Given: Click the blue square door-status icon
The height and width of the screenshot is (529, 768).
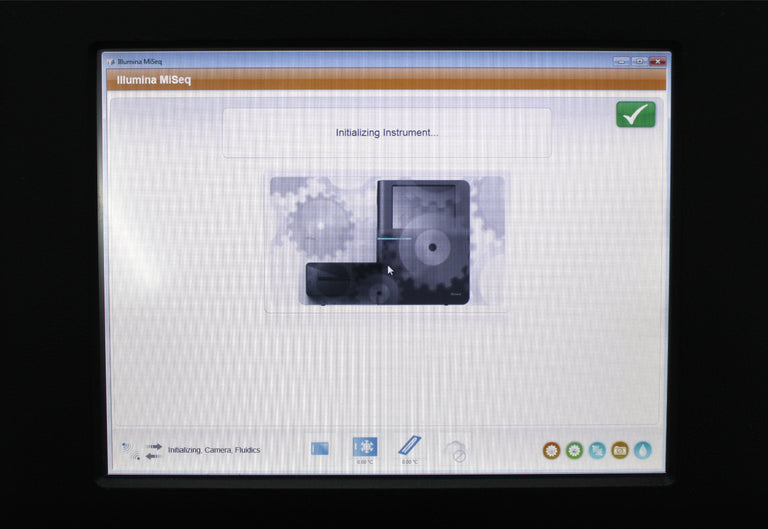Looking at the screenshot, I should click(320, 448).
